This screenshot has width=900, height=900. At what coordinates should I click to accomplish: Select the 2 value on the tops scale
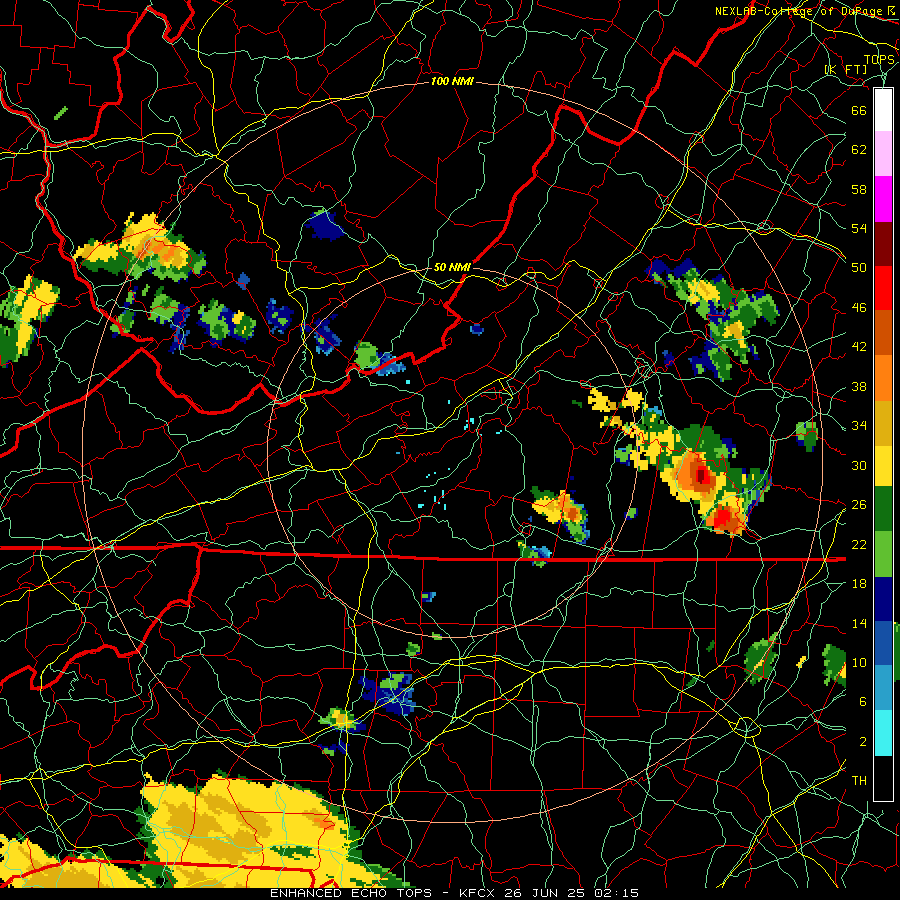click(863, 742)
